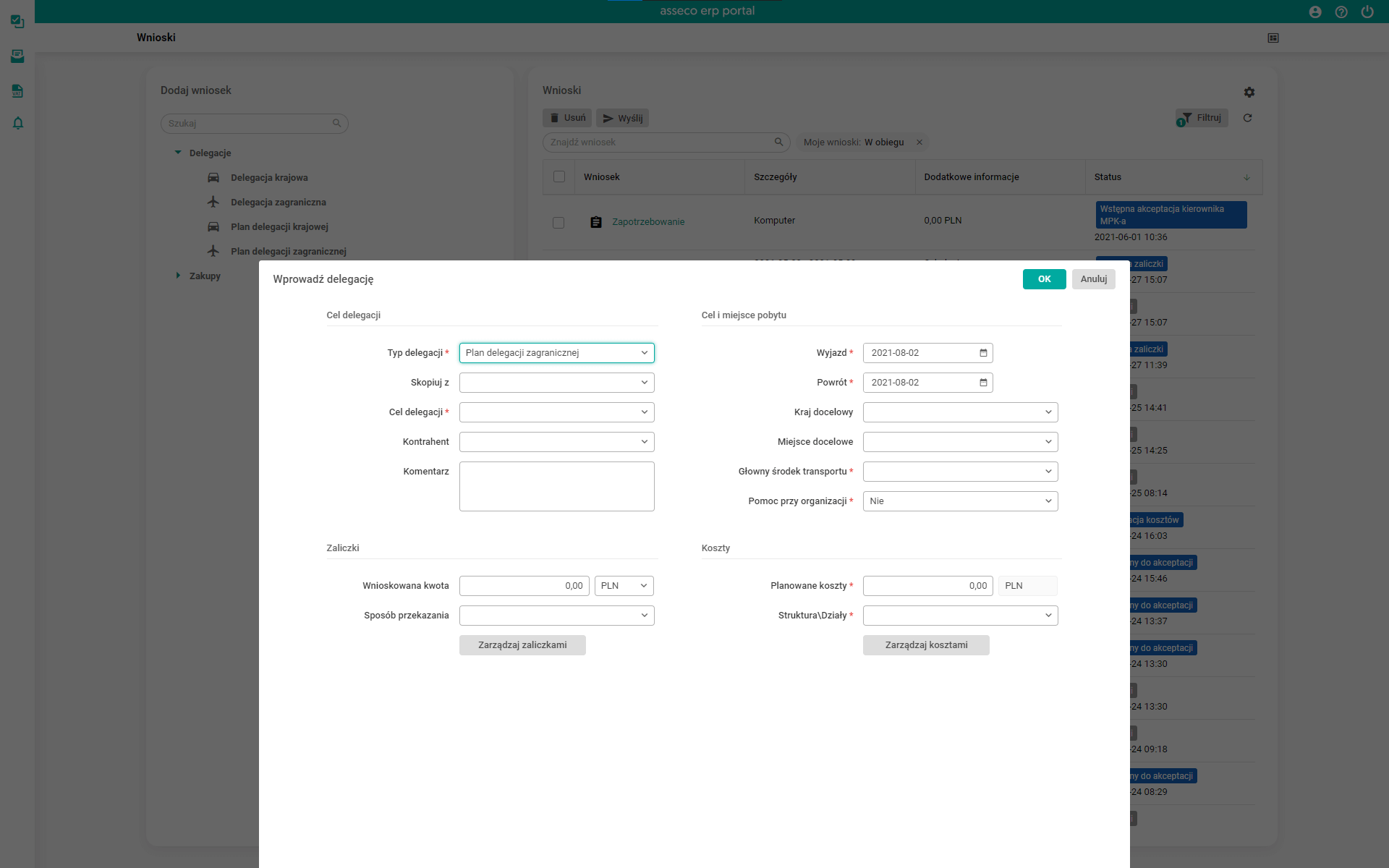This screenshot has width=1389, height=868.
Task: Click Zarządzaj kosztami button
Action: [x=926, y=645]
